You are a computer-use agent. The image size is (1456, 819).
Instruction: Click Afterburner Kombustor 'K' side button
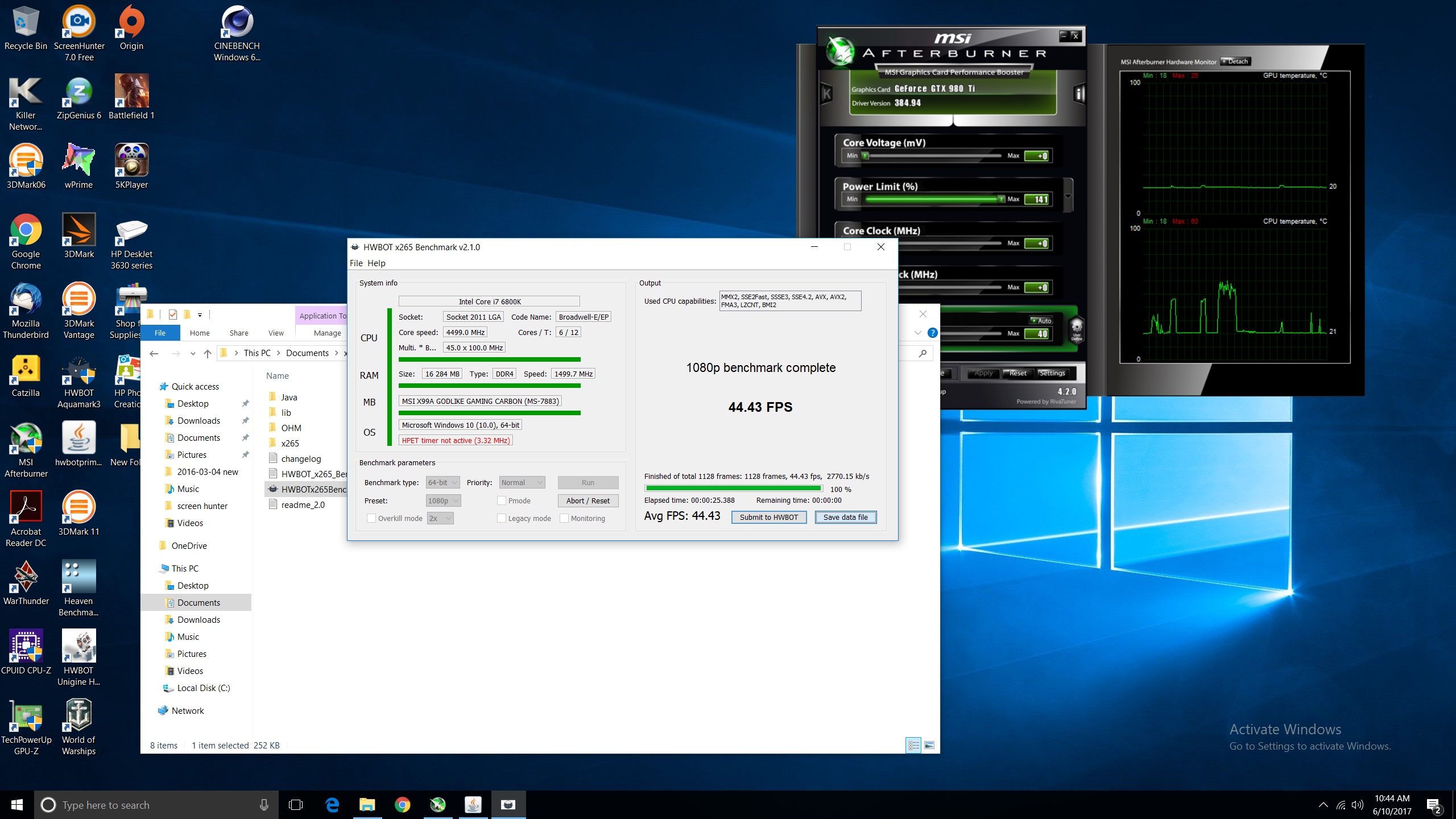coord(826,94)
